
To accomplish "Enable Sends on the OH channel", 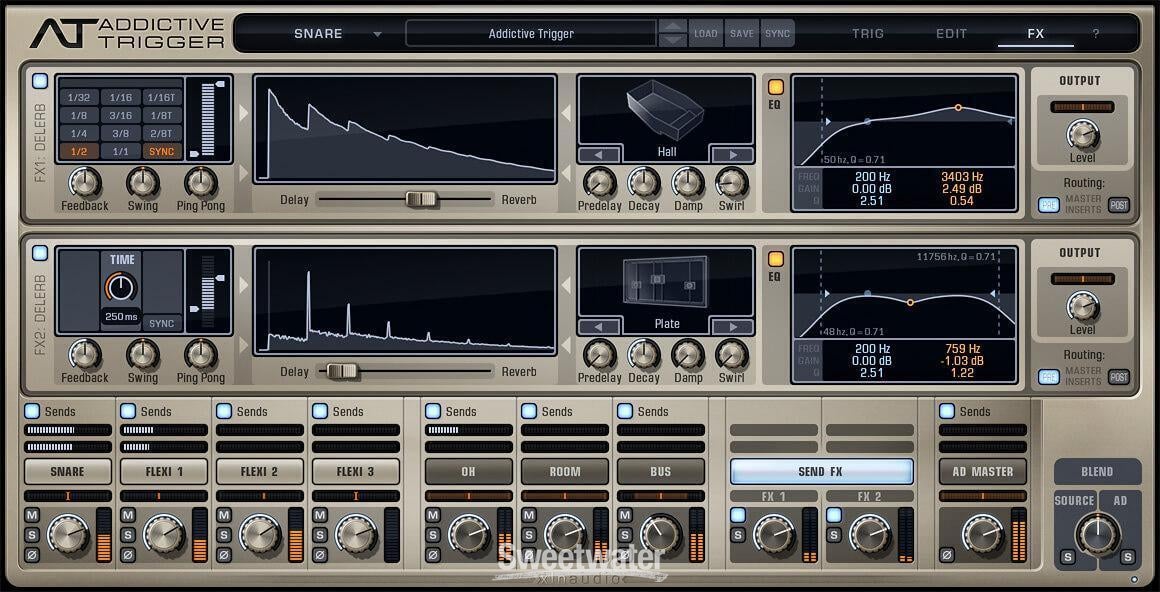I will click(434, 411).
